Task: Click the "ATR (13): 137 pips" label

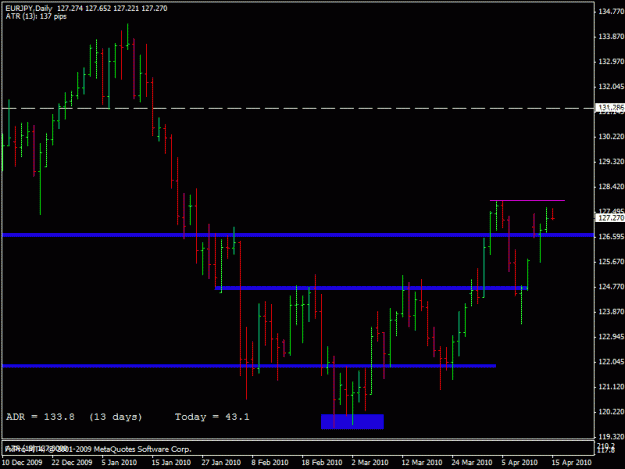Action: tap(36, 16)
